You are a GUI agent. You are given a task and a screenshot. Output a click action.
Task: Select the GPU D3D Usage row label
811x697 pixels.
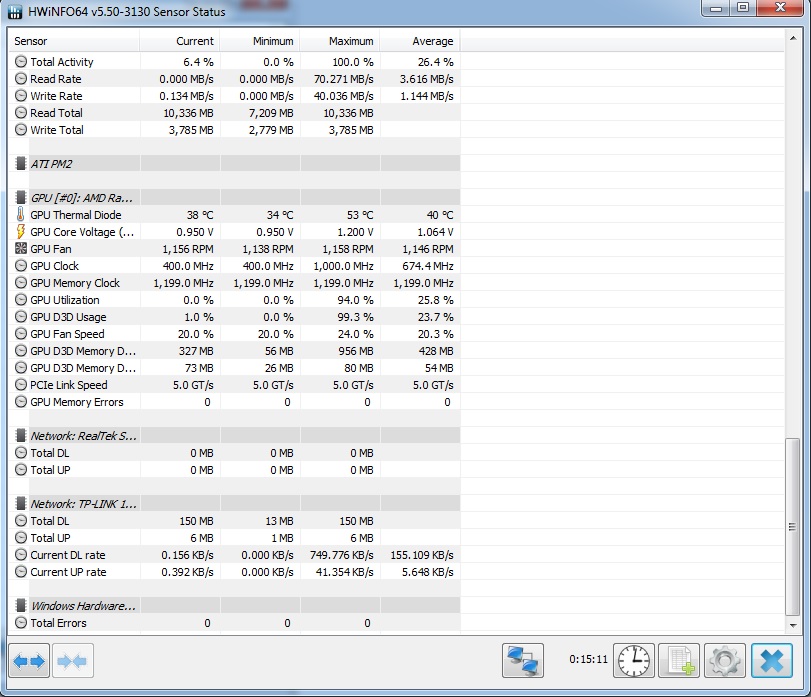pos(68,317)
